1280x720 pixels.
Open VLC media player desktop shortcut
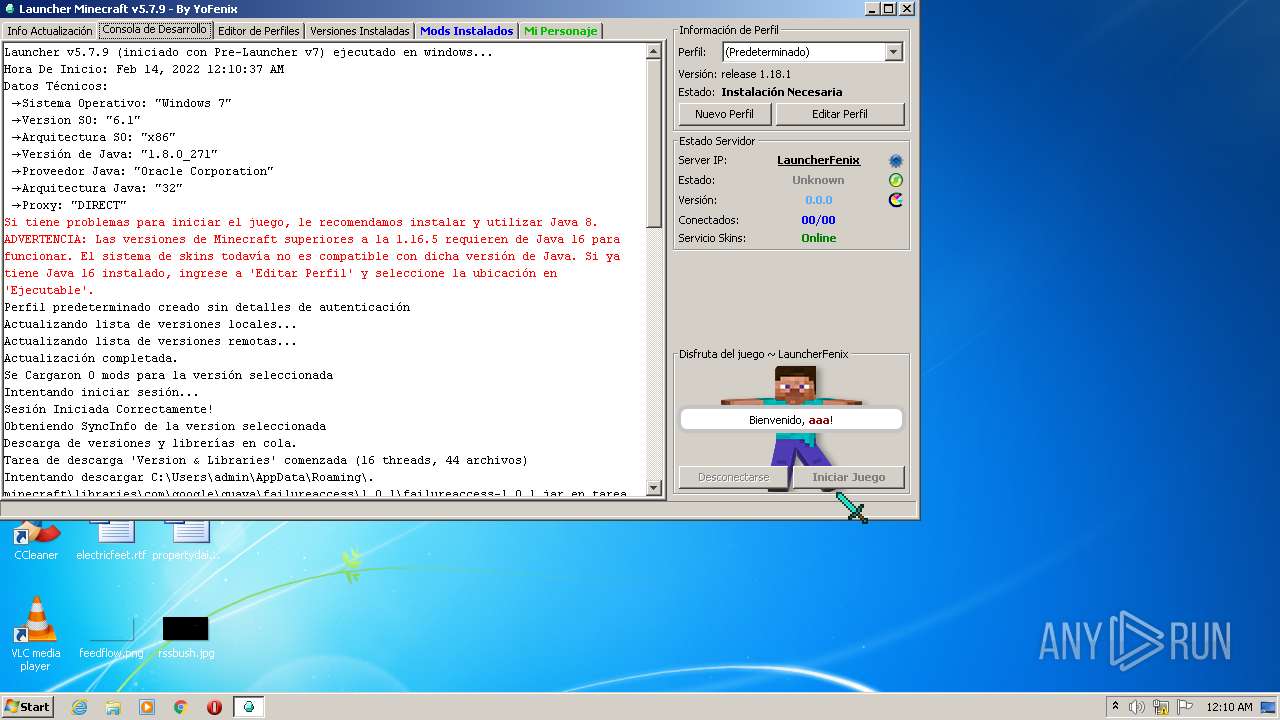coord(36,634)
